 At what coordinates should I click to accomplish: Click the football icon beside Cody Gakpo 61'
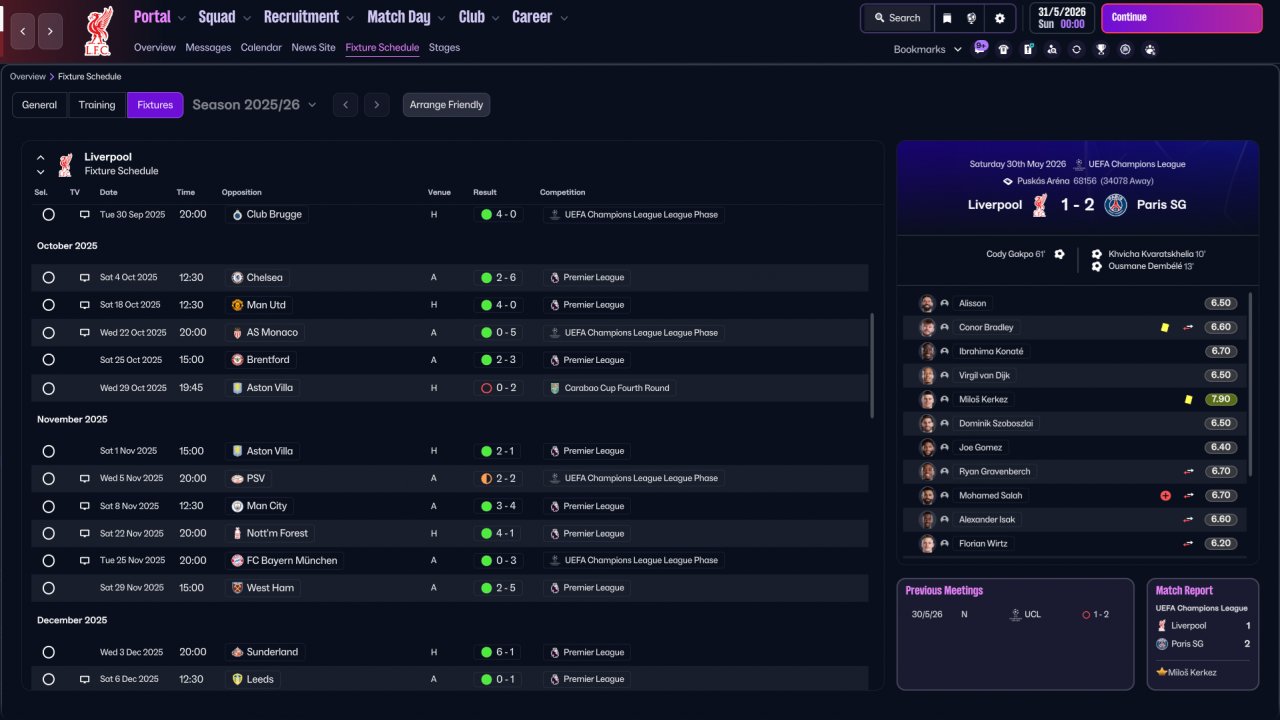[1059, 254]
